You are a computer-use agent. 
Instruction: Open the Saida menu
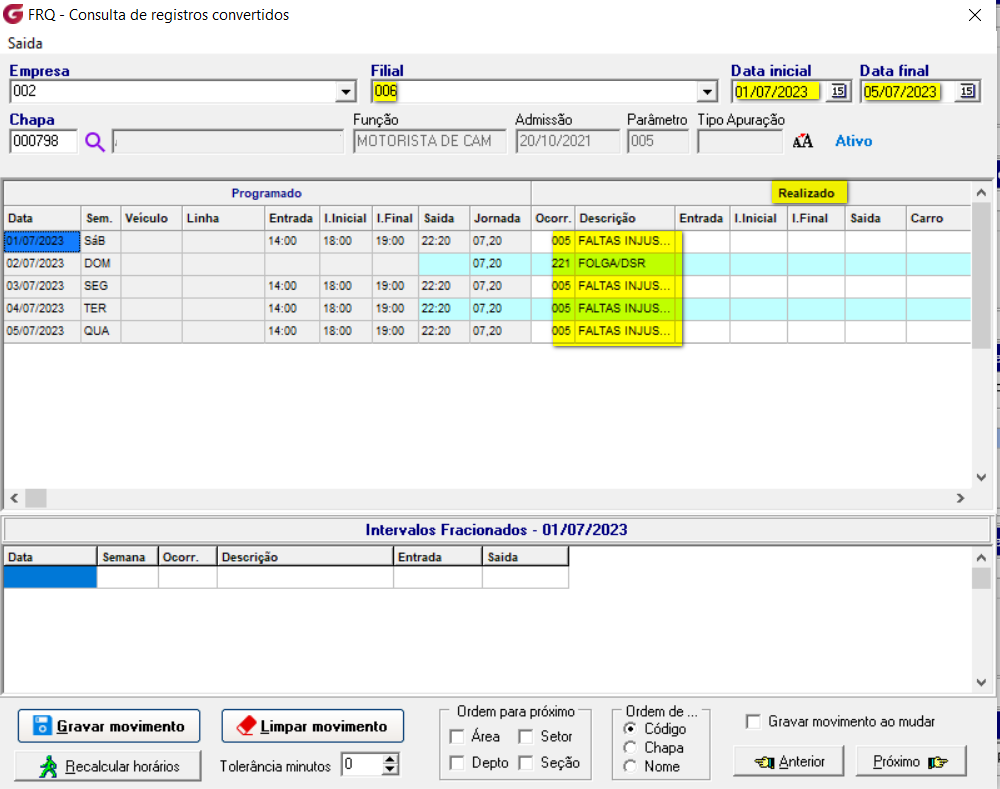coord(25,43)
